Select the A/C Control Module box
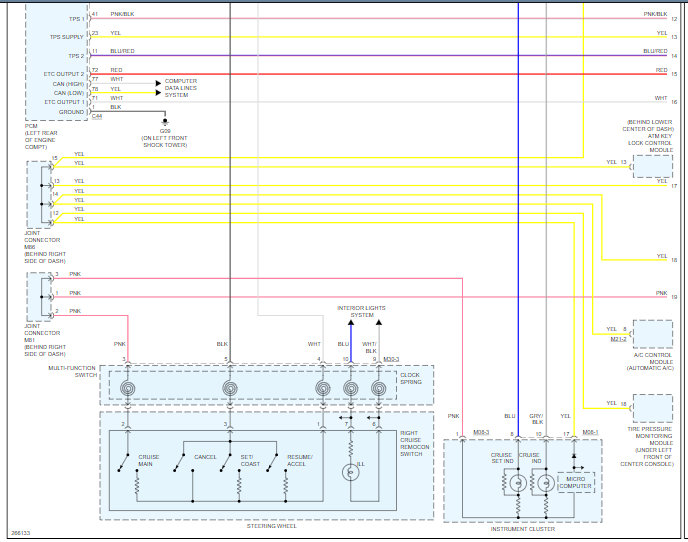 click(x=652, y=334)
